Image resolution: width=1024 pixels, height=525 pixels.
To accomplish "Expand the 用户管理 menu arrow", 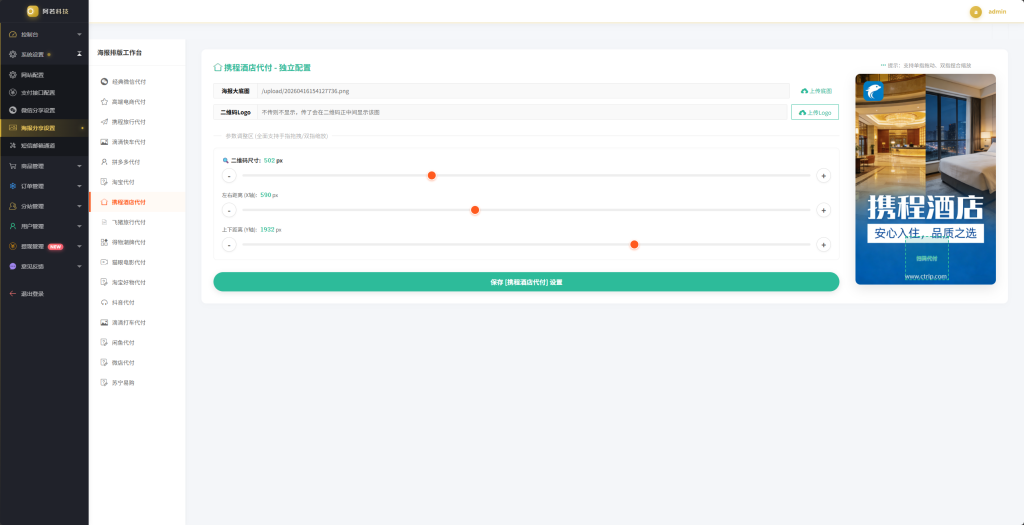I will point(79,226).
